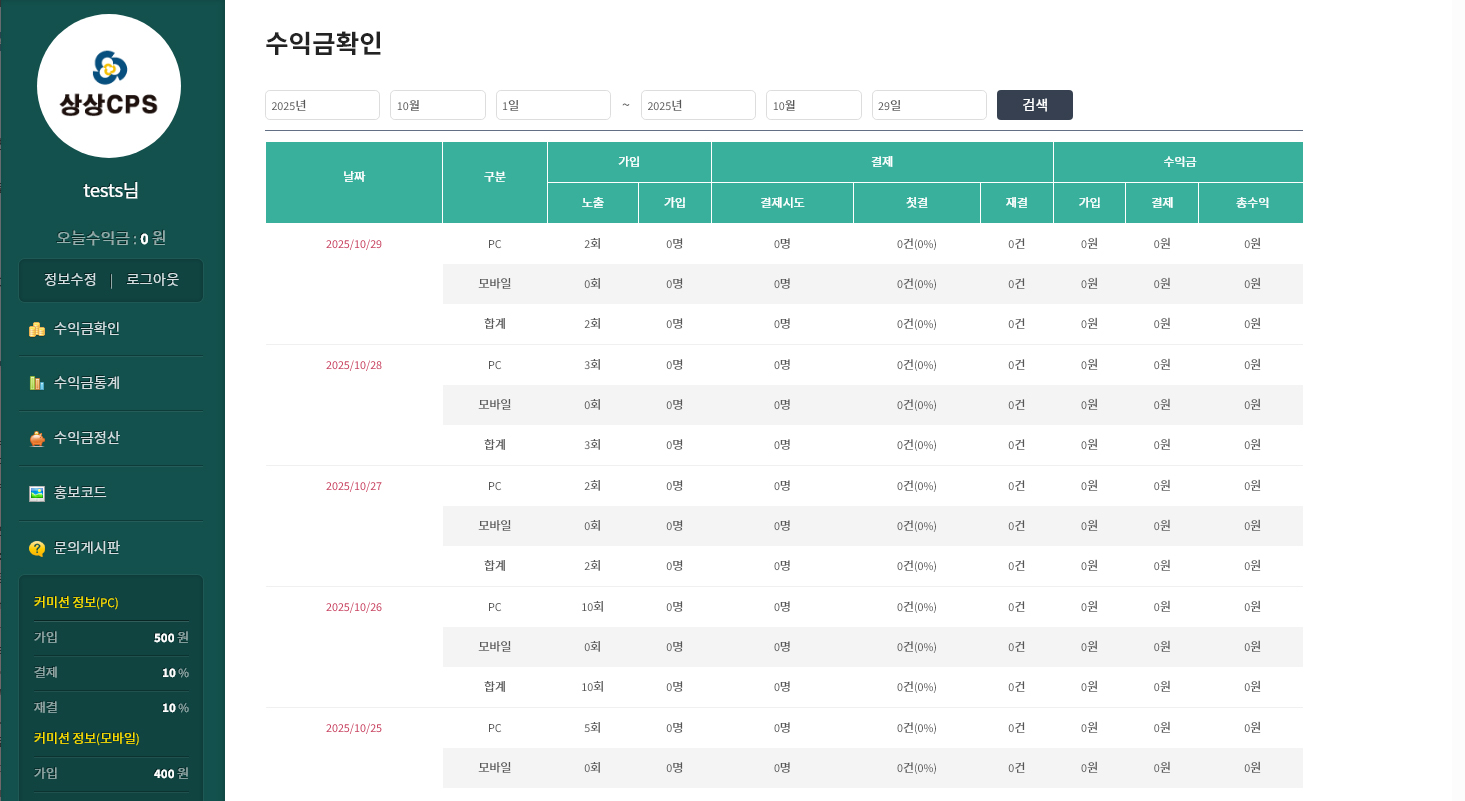This screenshot has width=1465, height=801.
Task: Click the bar chart icon beside 수익금통계
Action: pyautogui.click(x=37, y=383)
